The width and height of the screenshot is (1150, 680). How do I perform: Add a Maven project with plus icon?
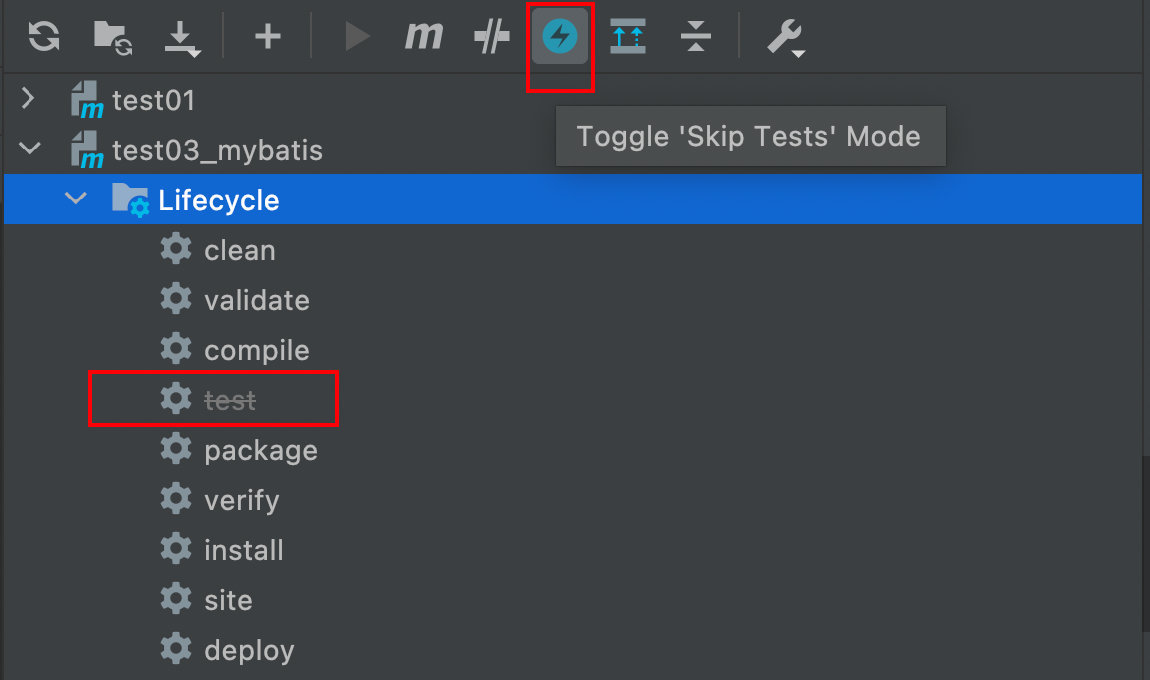[x=268, y=36]
